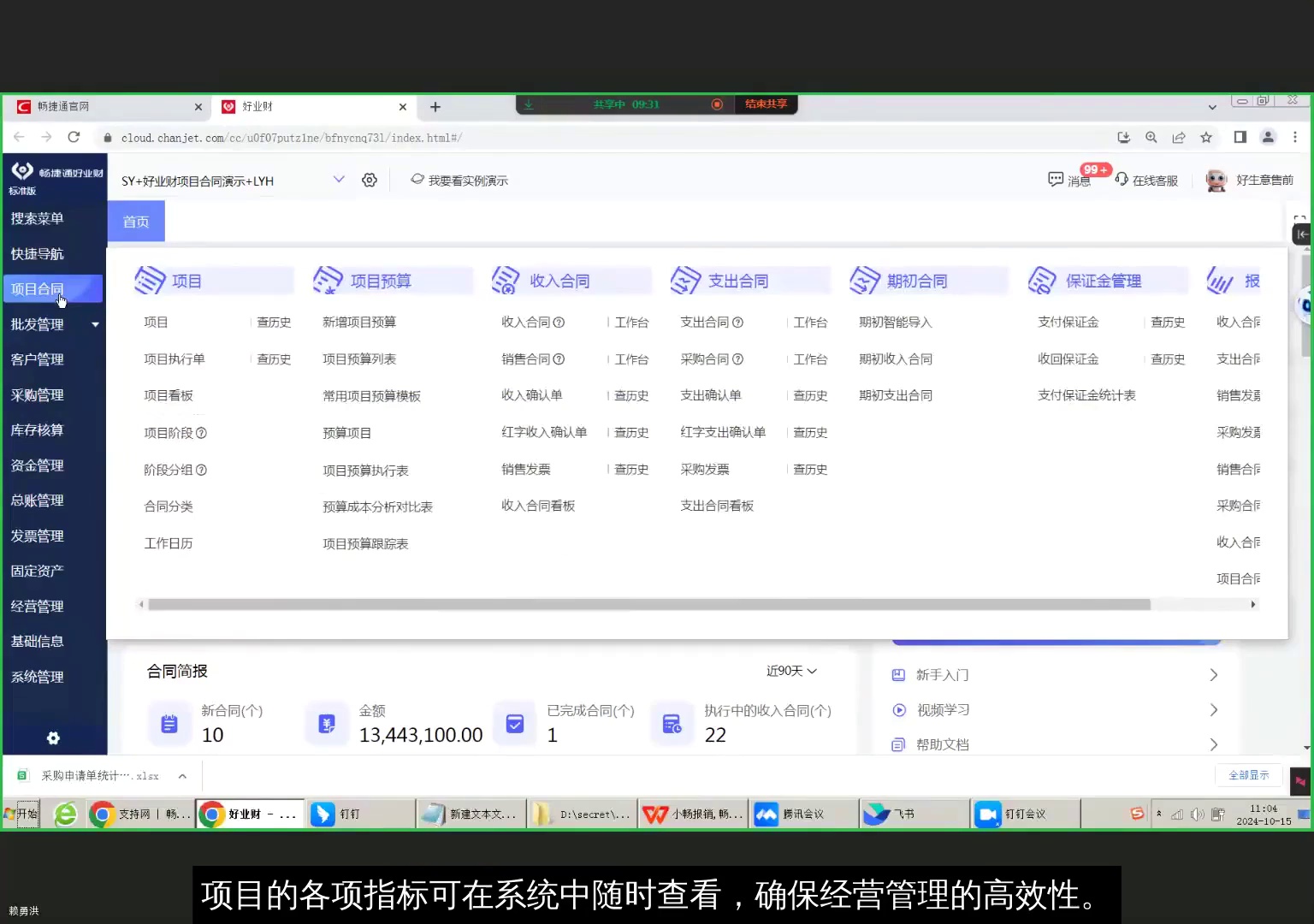Open the workspace settings gear icon

pos(370,180)
